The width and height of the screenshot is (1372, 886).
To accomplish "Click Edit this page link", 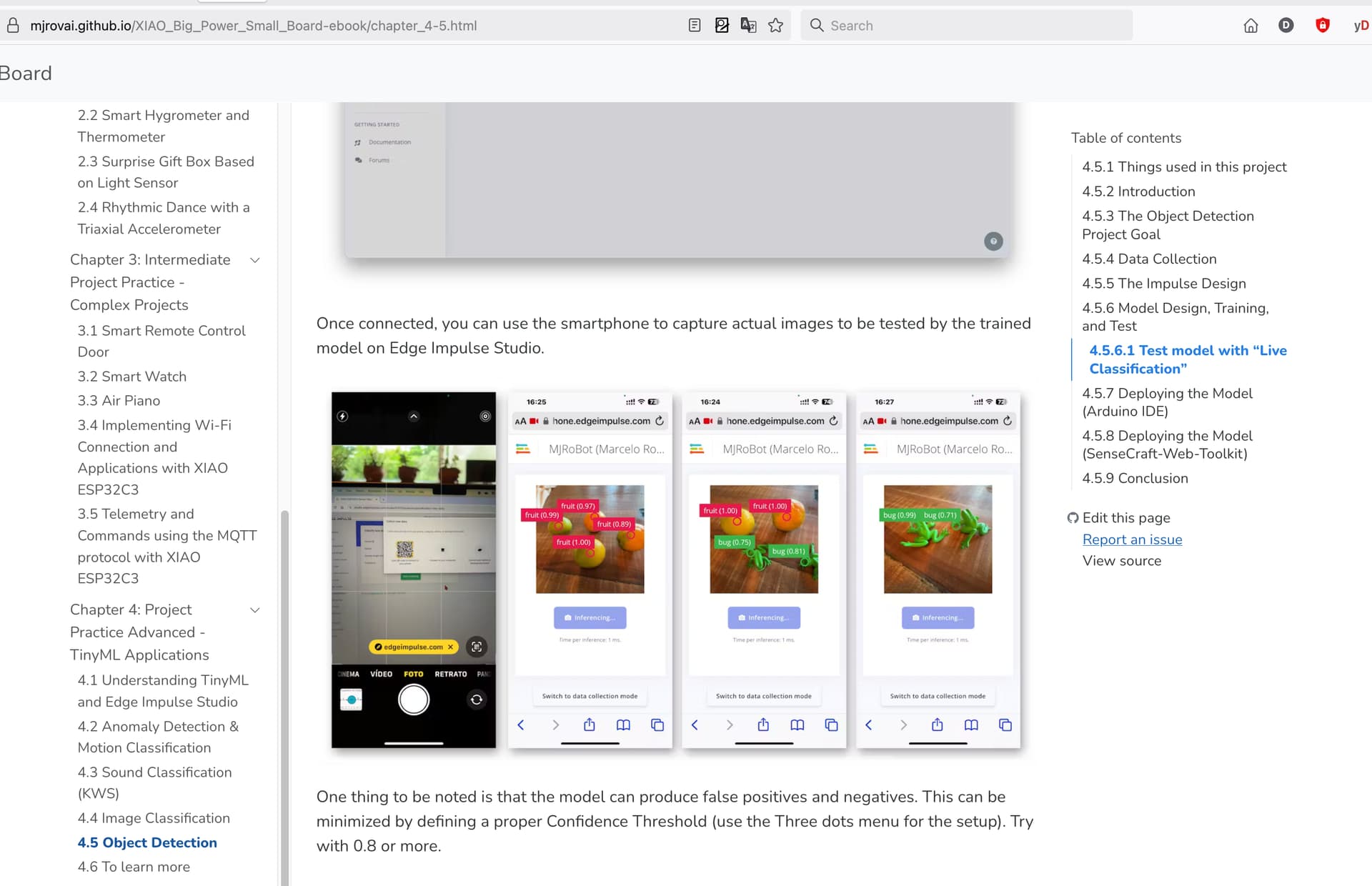I will tap(1125, 518).
